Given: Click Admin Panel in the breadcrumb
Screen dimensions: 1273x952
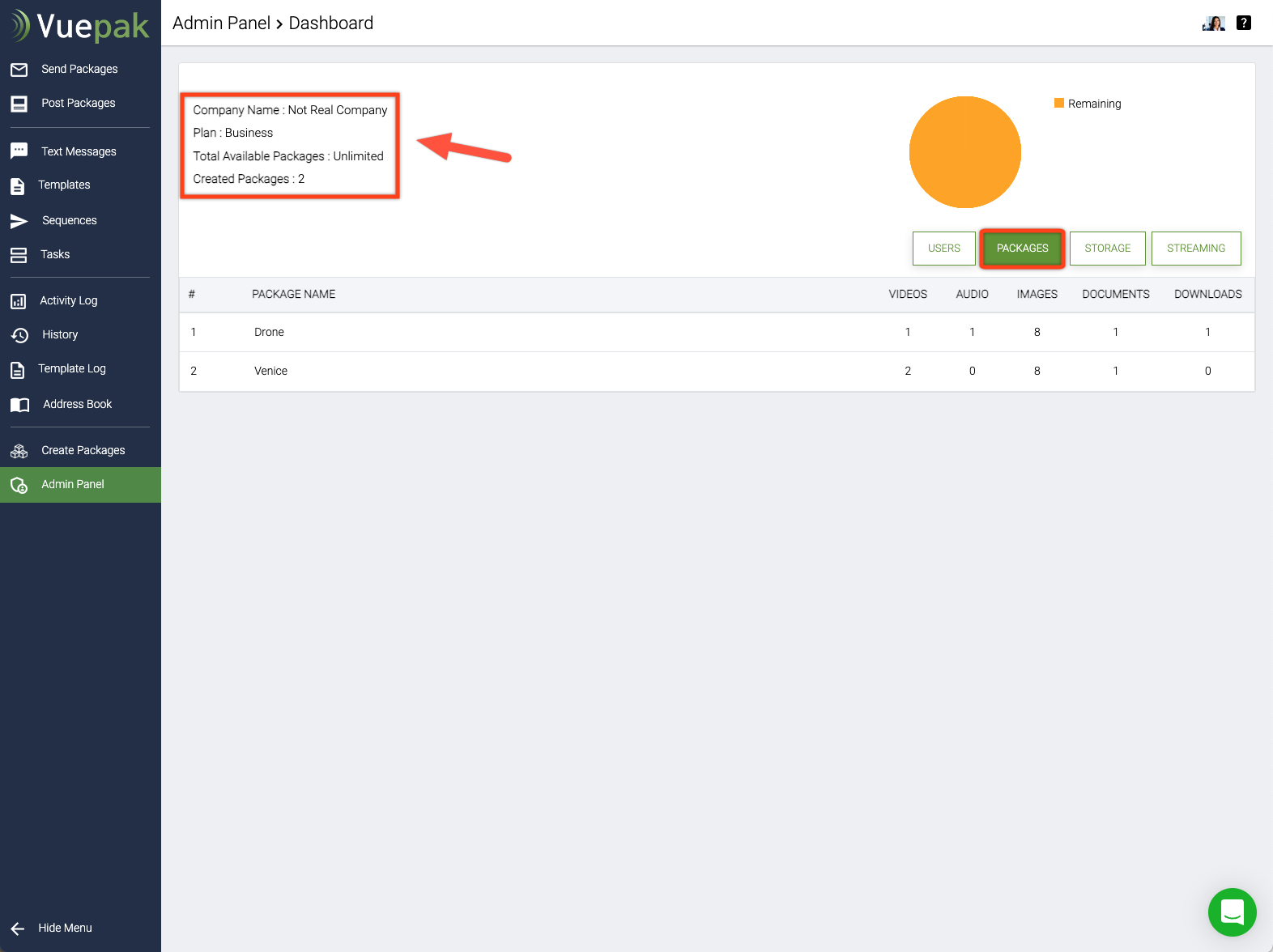Looking at the screenshot, I should [221, 23].
